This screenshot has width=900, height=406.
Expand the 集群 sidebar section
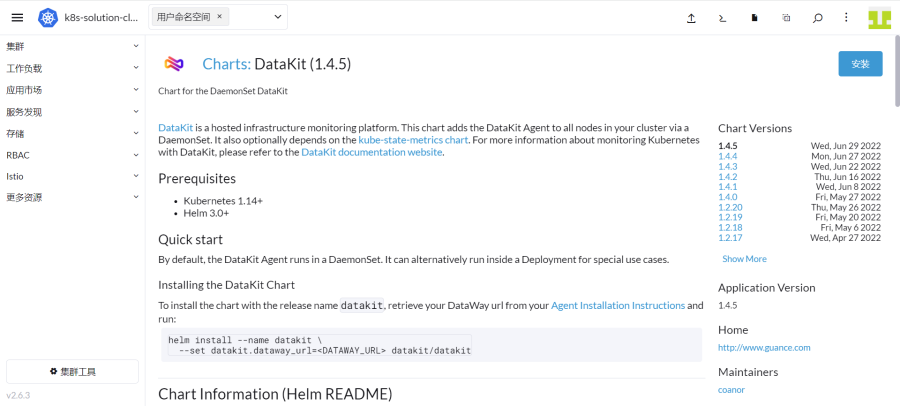click(72, 47)
